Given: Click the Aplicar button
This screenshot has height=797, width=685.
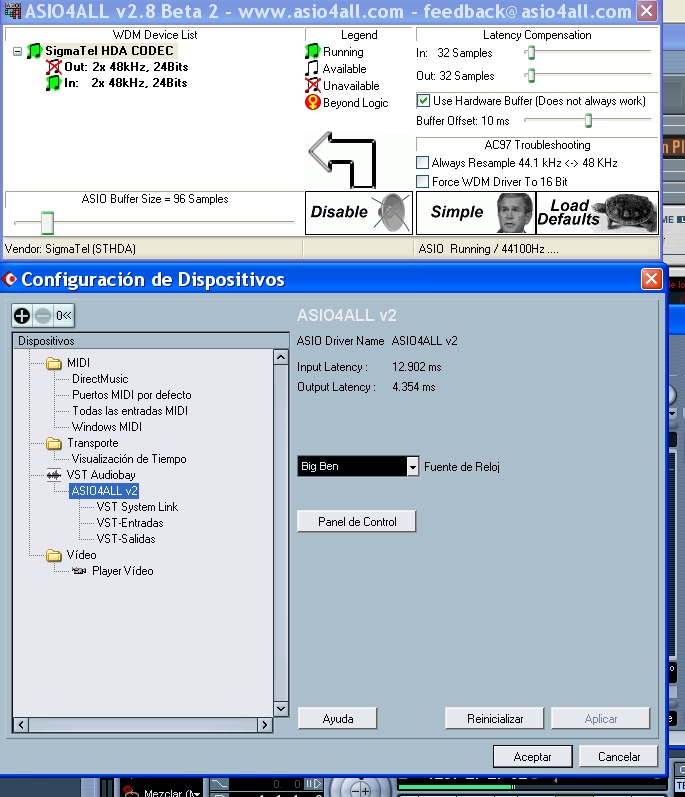Looking at the screenshot, I should tap(601, 719).
